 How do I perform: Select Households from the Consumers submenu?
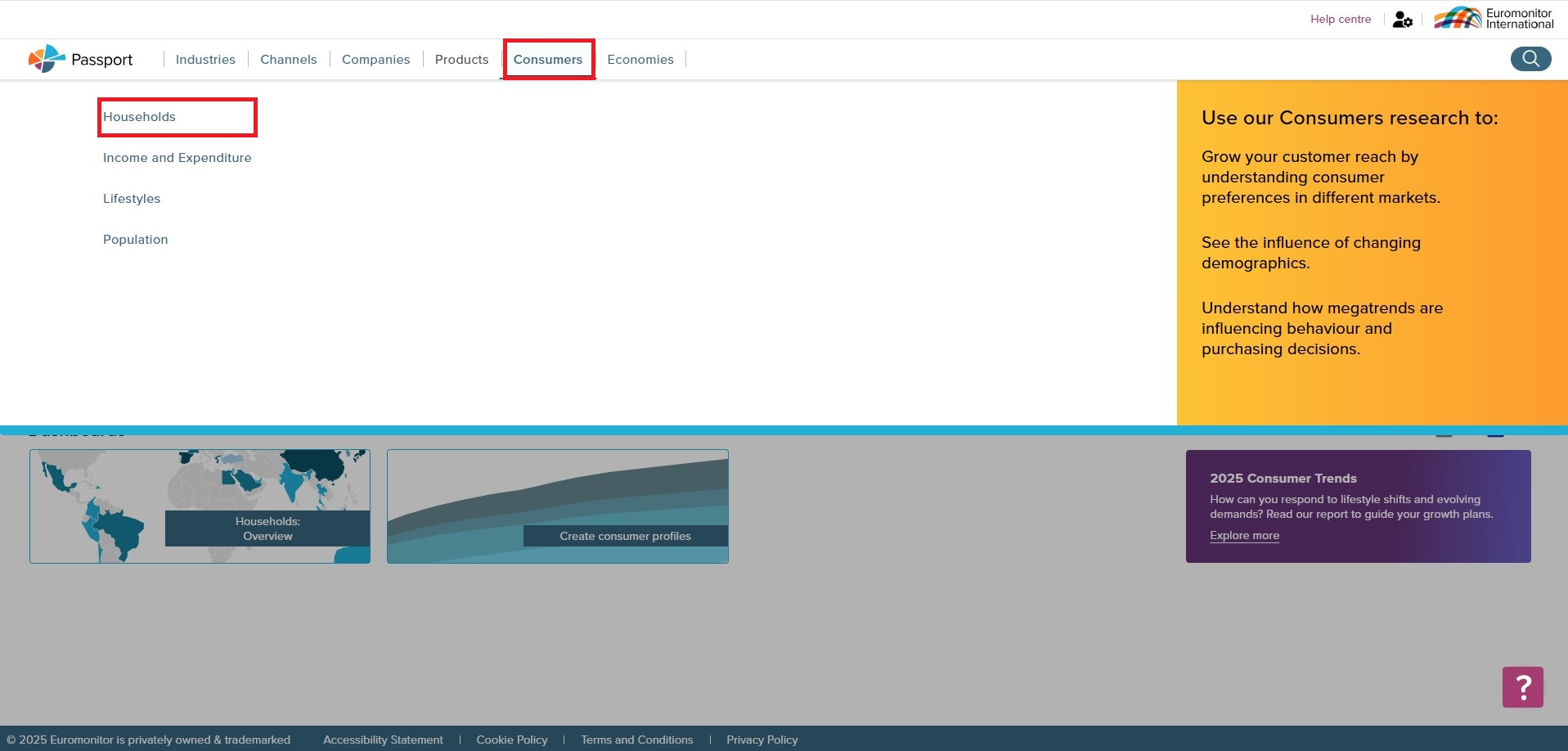point(140,117)
